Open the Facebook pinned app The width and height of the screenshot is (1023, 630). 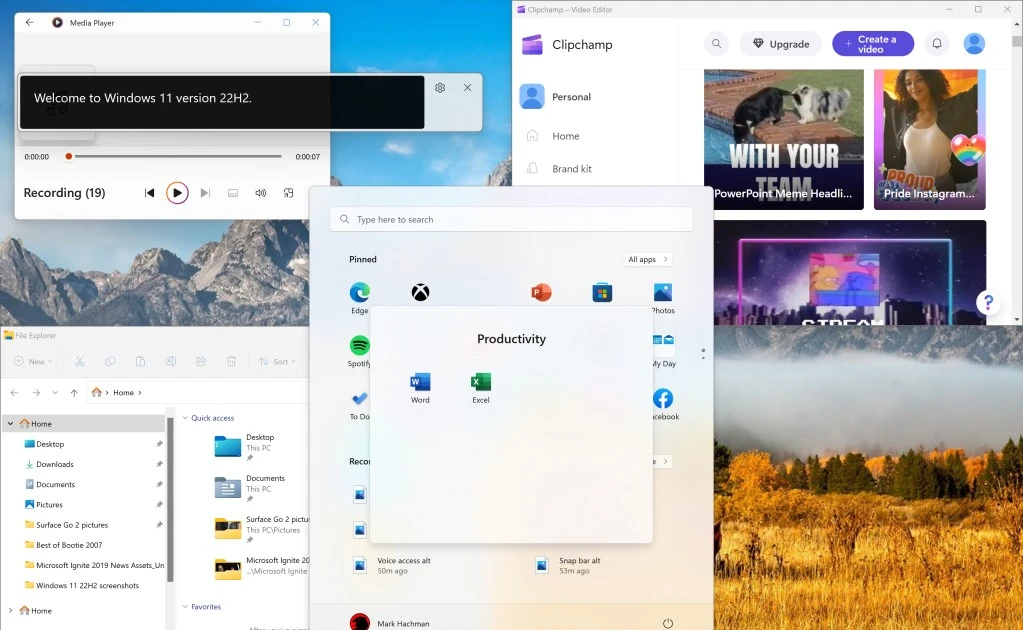pyautogui.click(x=663, y=400)
